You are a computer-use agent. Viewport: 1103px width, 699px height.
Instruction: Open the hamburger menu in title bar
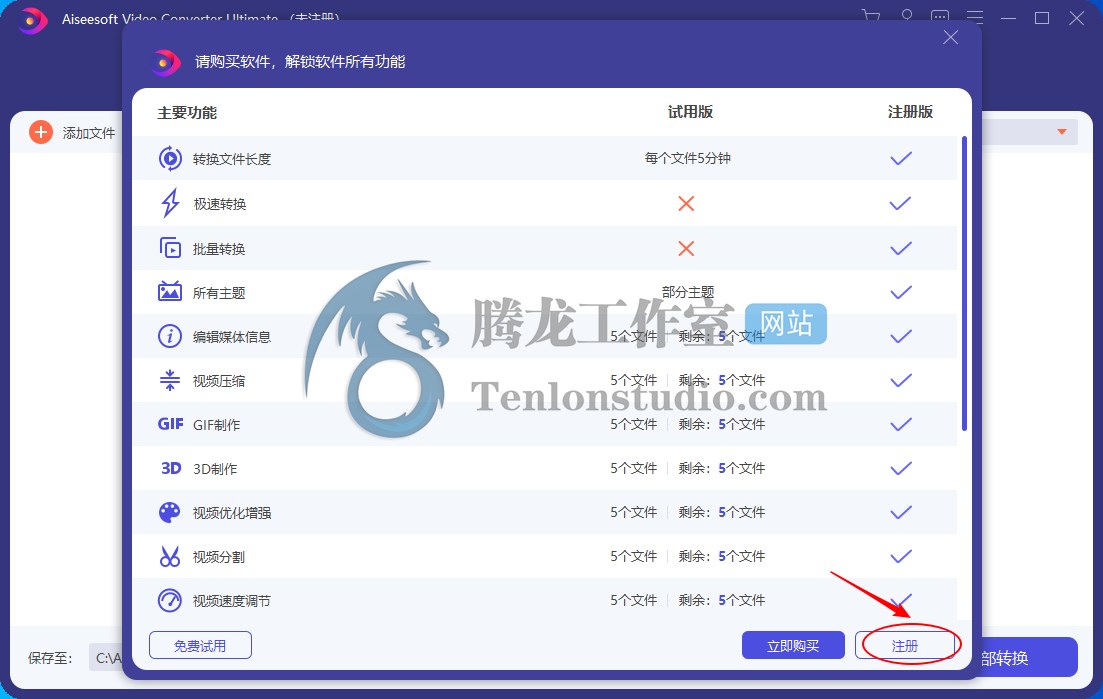(x=975, y=18)
